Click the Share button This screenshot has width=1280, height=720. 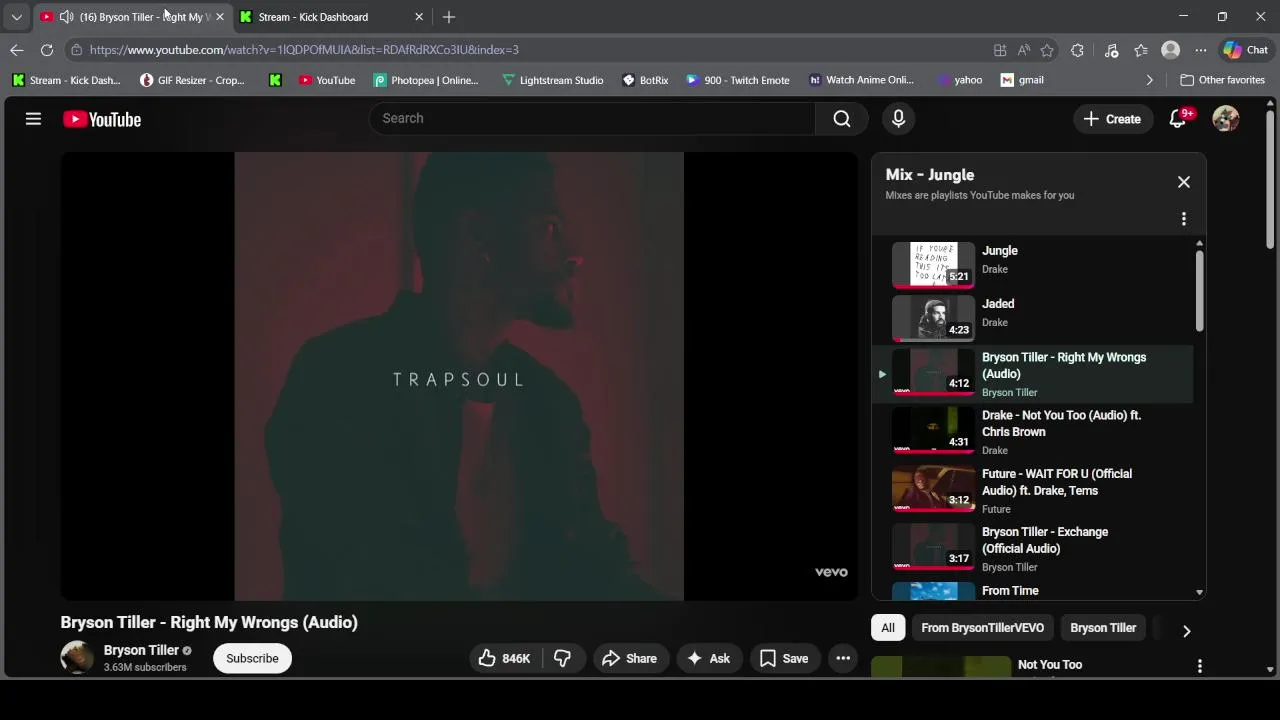pos(630,658)
